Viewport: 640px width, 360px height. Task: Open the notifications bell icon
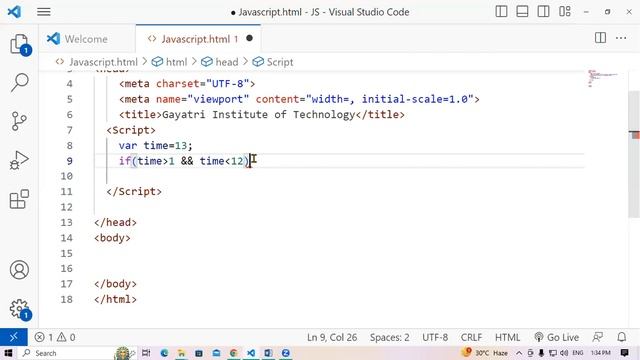[622, 337]
